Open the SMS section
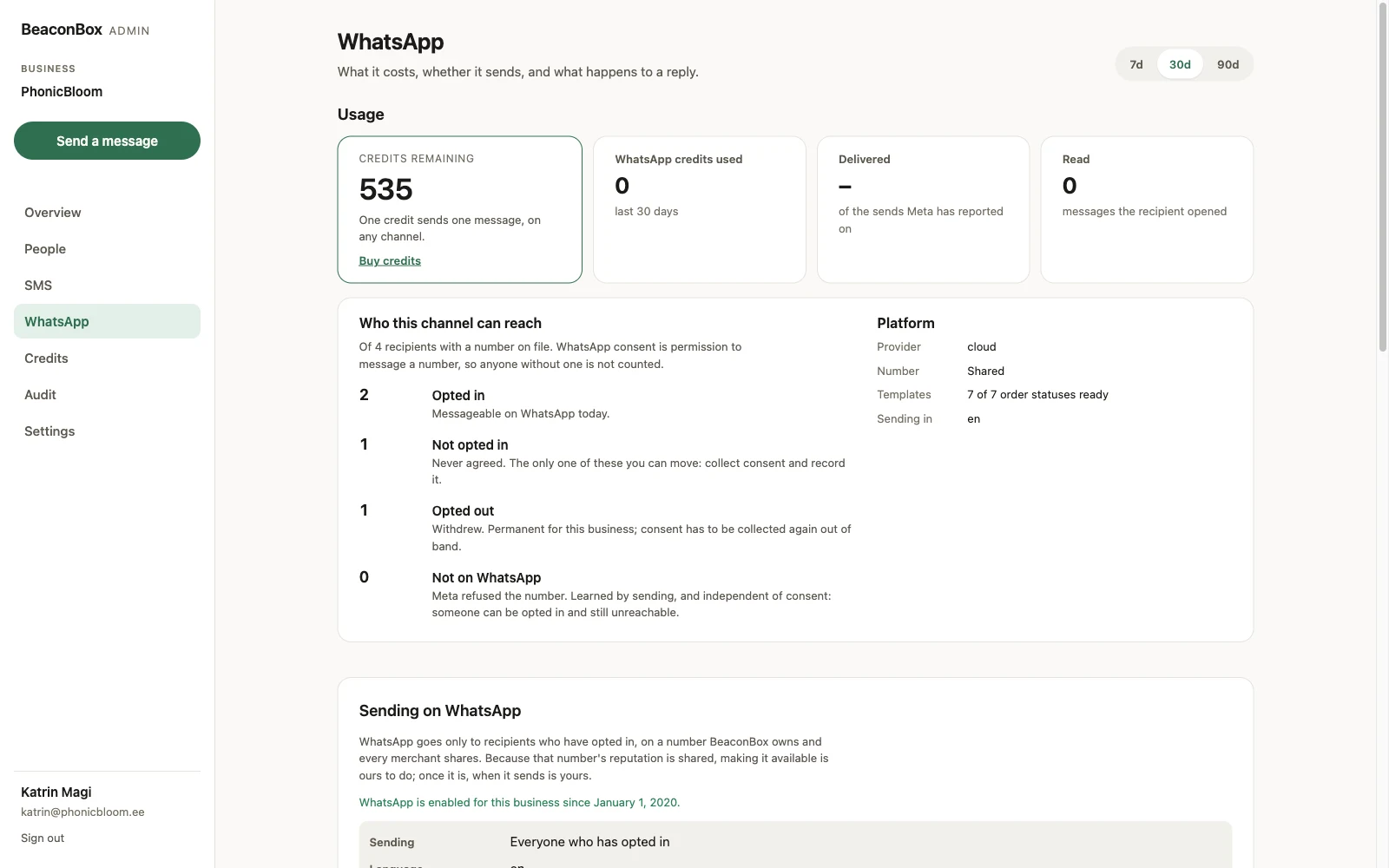The image size is (1389, 868). [x=107, y=286]
